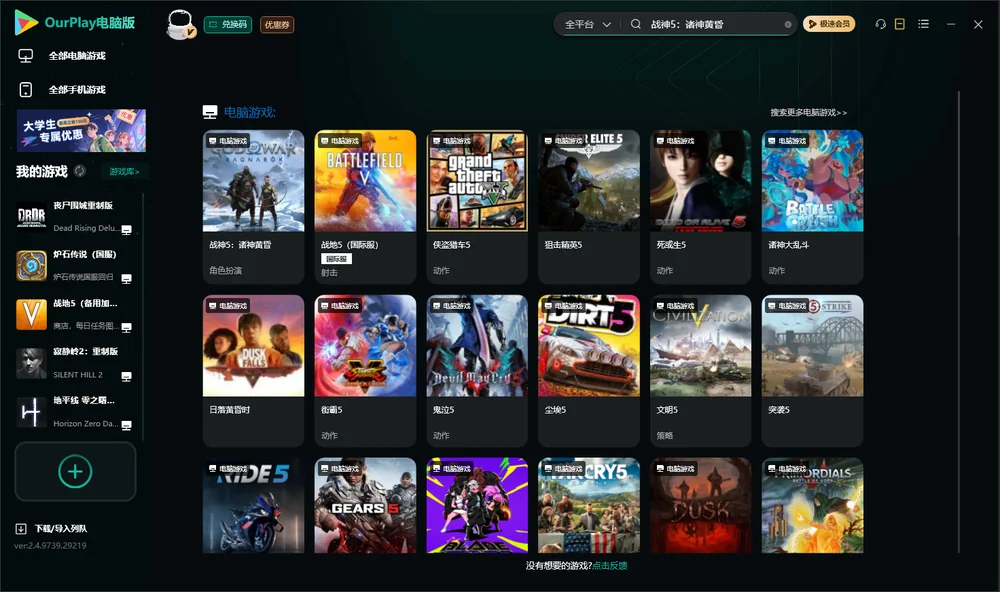Image resolution: width=1000 pixels, height=592 pixels.
Task: Click PC icon on Horizon Zero Dawn row
Action: tap(126, 426)
